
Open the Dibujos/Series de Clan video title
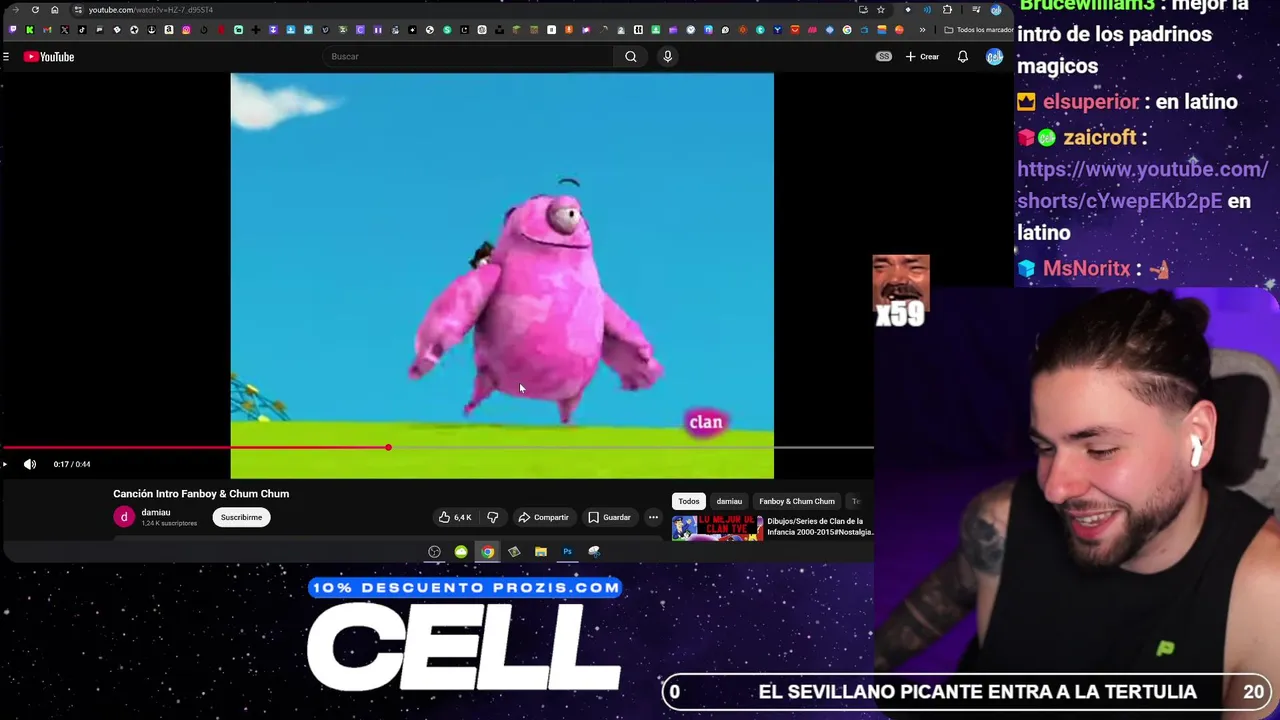[819, 526]
